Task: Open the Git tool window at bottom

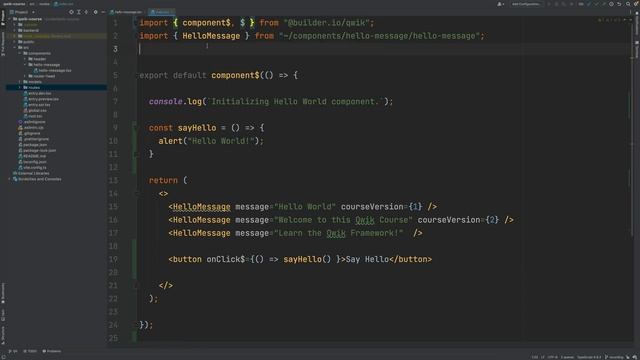Action: (14, 351)
